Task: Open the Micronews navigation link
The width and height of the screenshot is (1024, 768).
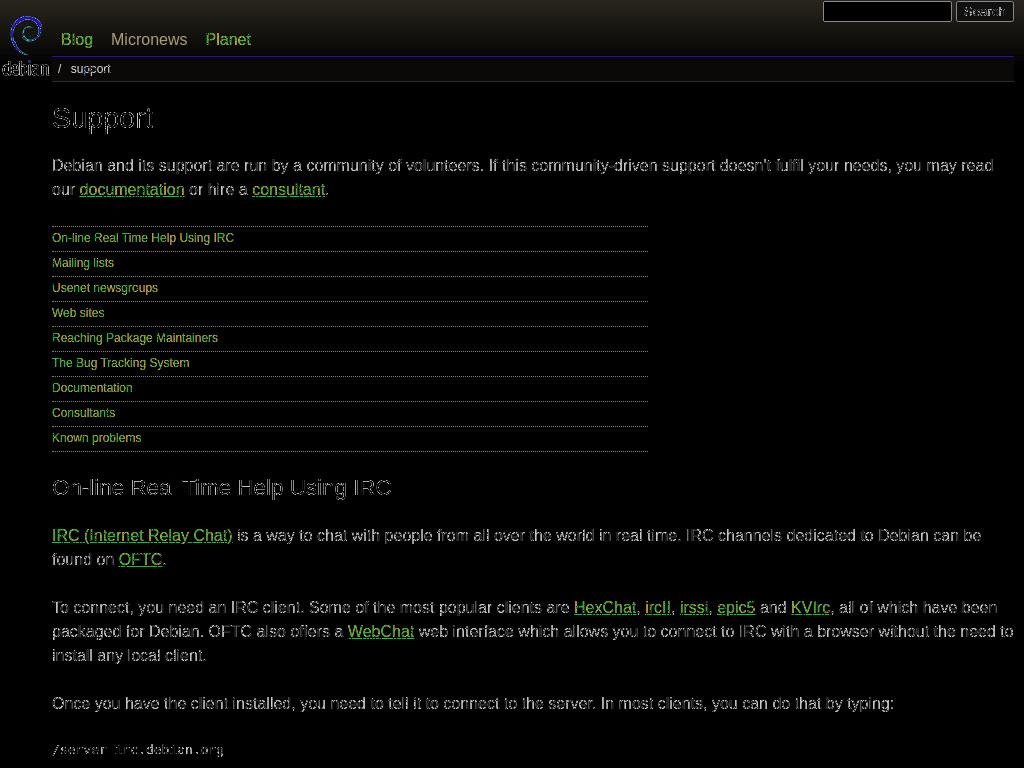Action: coord(149,39)
